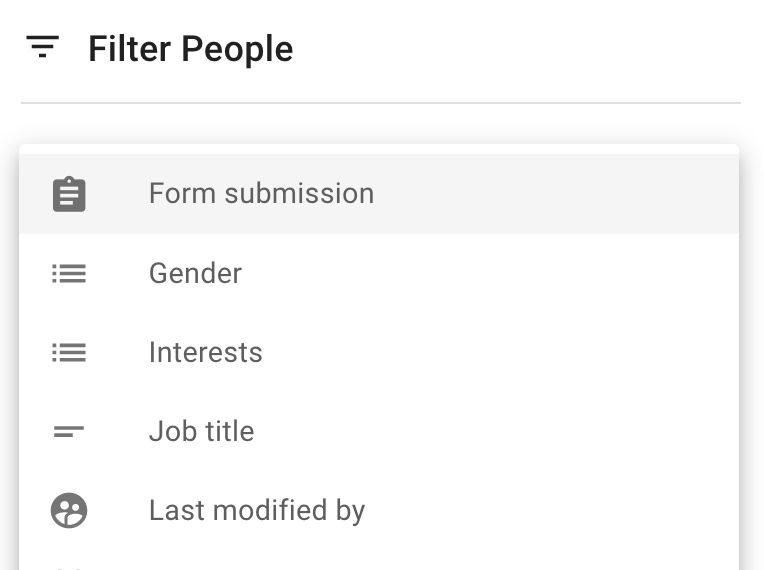Click the list icon next to Gender
The image size is (764, 570).
coord(69,273)
